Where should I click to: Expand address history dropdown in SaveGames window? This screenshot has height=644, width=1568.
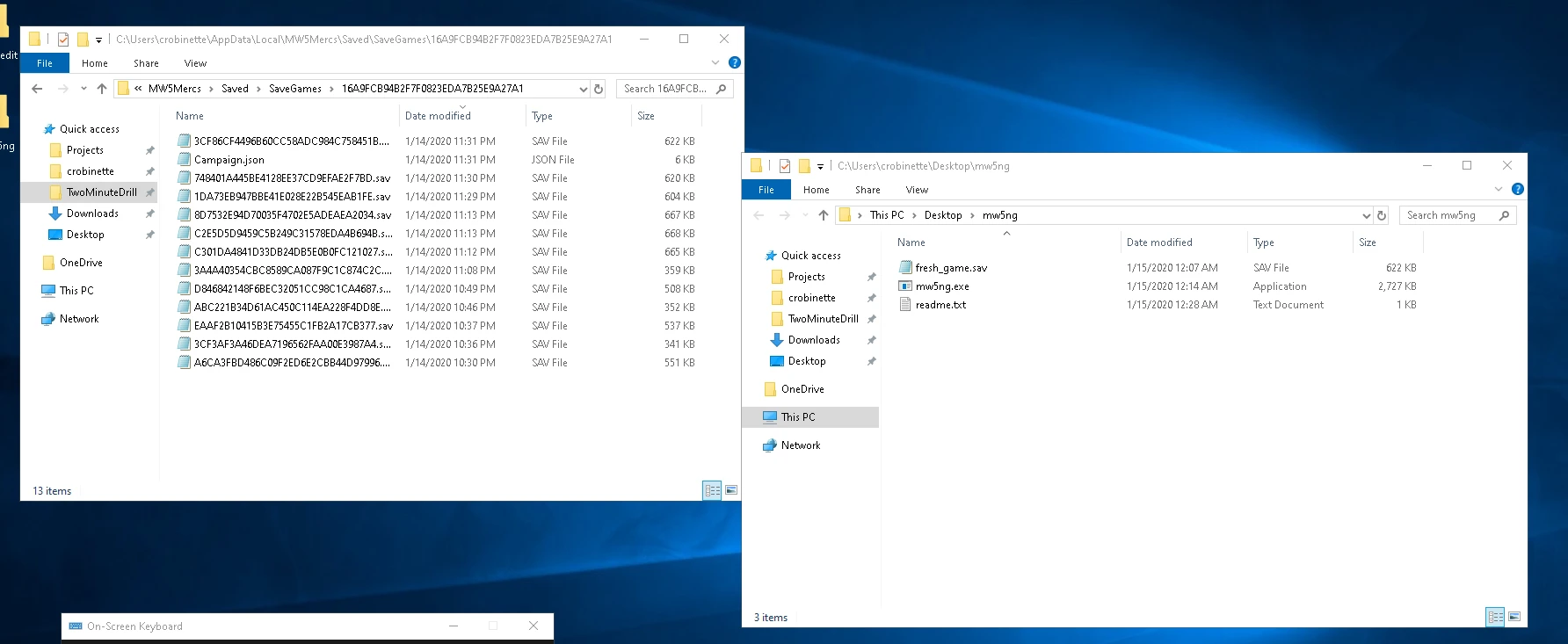[583, 89]
